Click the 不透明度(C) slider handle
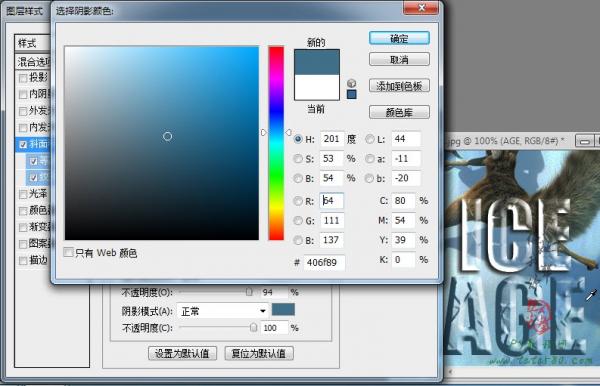600x386 pixels. (253, 327)
